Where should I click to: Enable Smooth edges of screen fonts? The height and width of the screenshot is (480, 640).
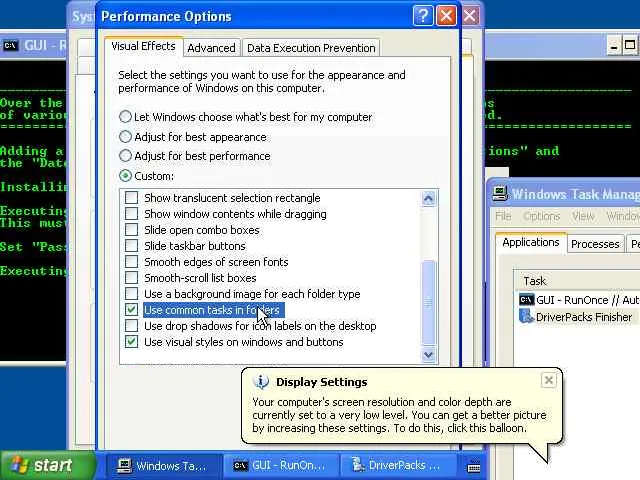pos(131,262)
